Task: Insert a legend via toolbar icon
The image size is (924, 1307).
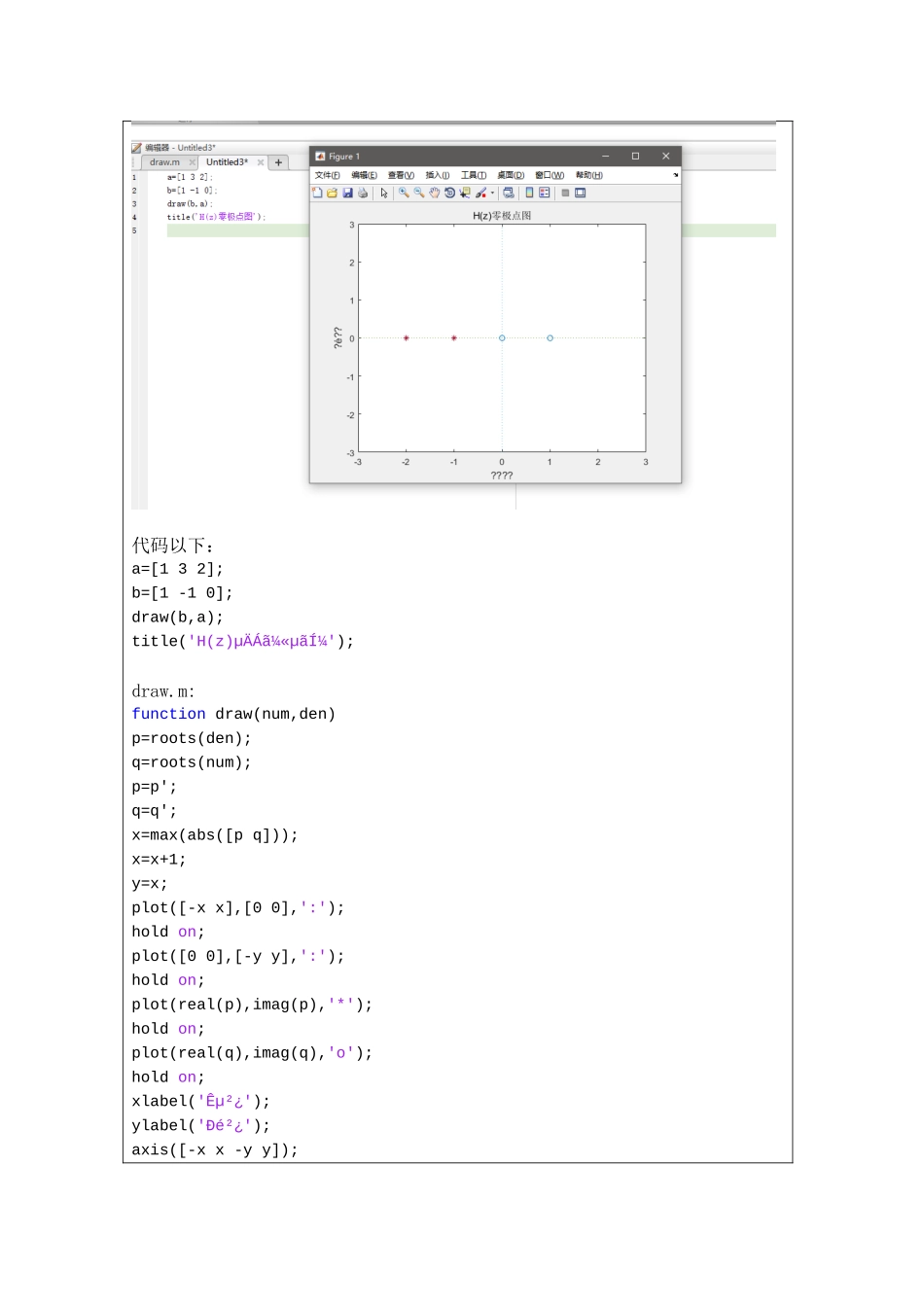Action: [545, 193]
